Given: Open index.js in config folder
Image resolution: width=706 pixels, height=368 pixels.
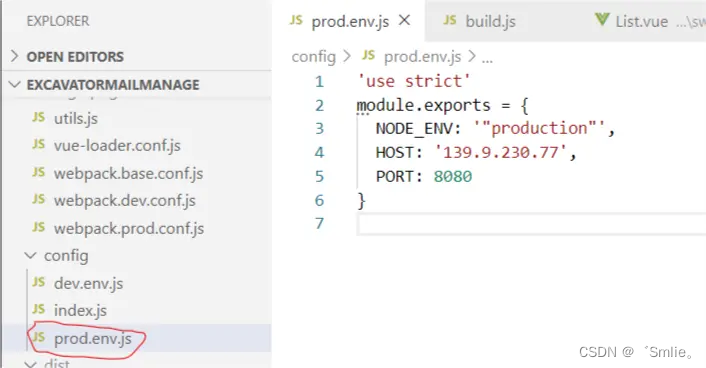Looking at the screenshot, I should click(80, 310).
